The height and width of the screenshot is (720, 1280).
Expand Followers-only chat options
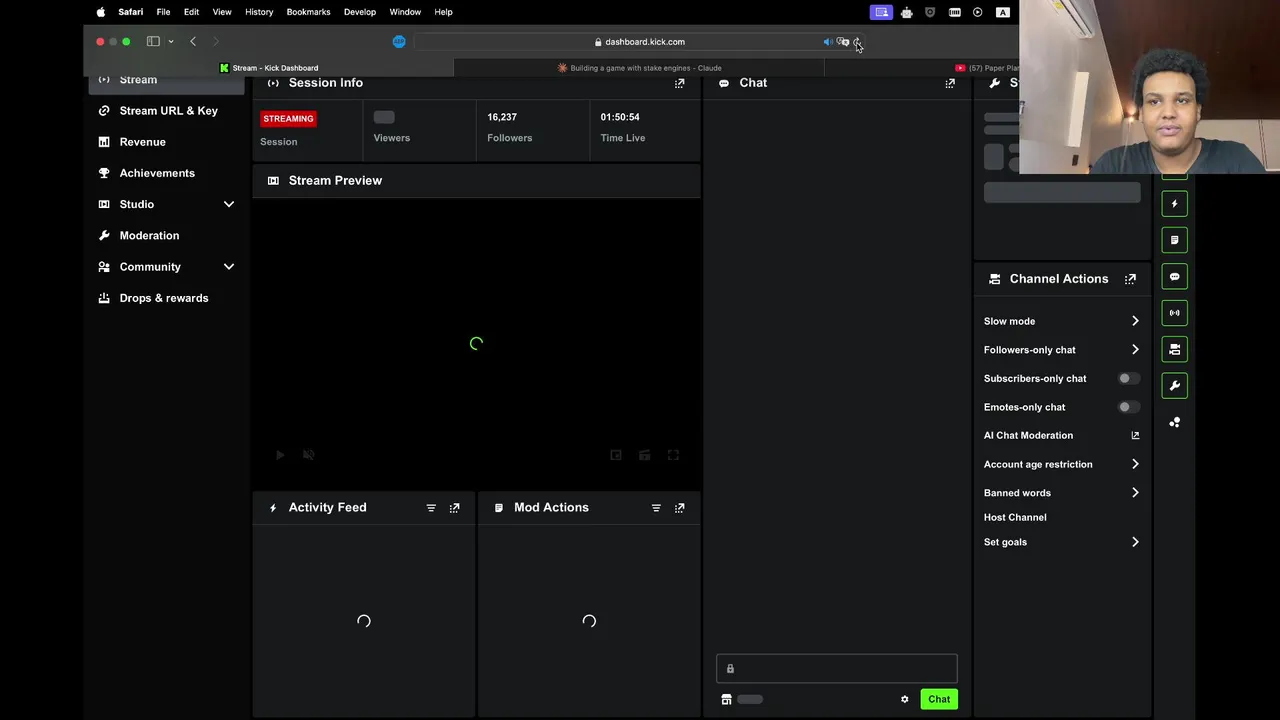[x=1135, y=350]
